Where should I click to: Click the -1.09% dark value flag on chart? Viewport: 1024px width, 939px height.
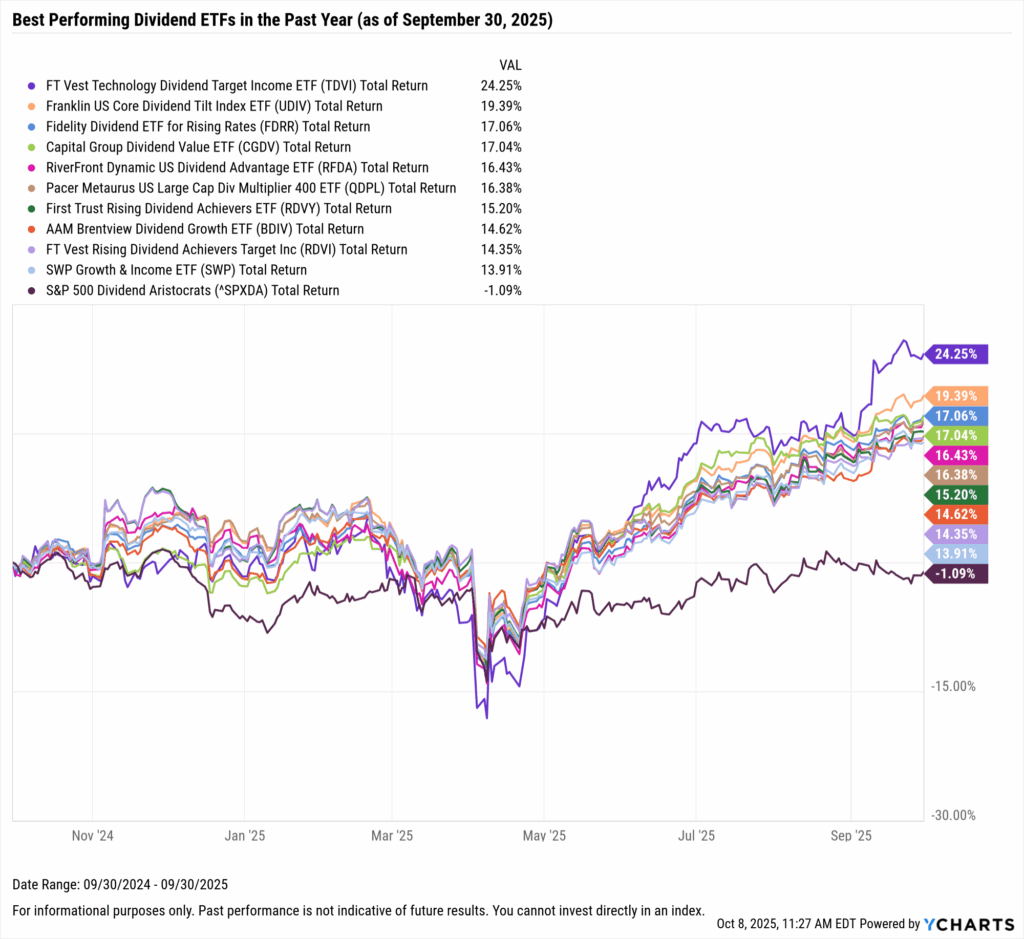tap(958, 573)
